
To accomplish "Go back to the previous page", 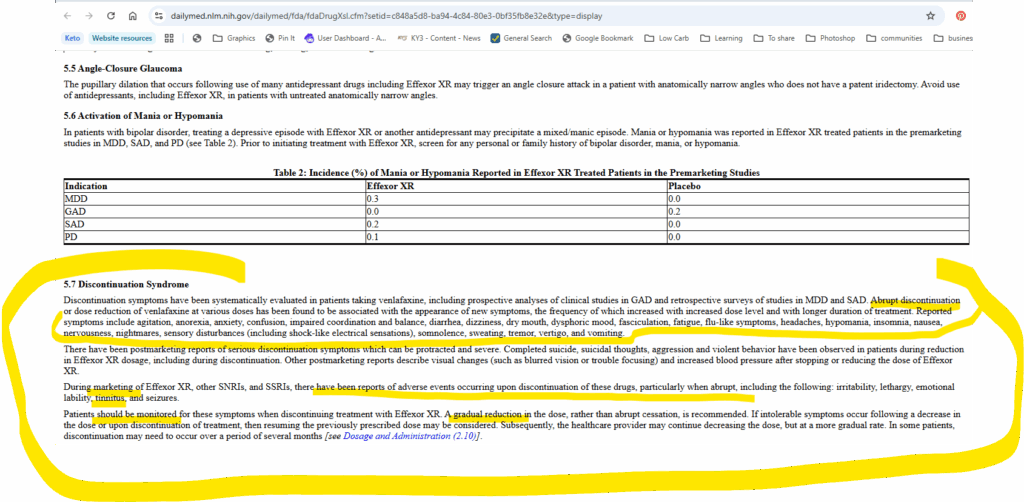I will [66, 17].
